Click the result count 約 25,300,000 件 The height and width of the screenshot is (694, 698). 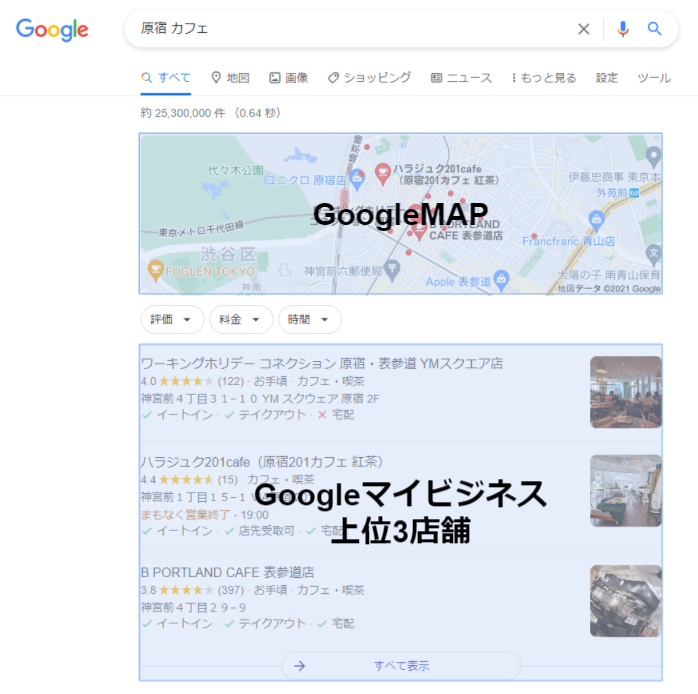183,113
